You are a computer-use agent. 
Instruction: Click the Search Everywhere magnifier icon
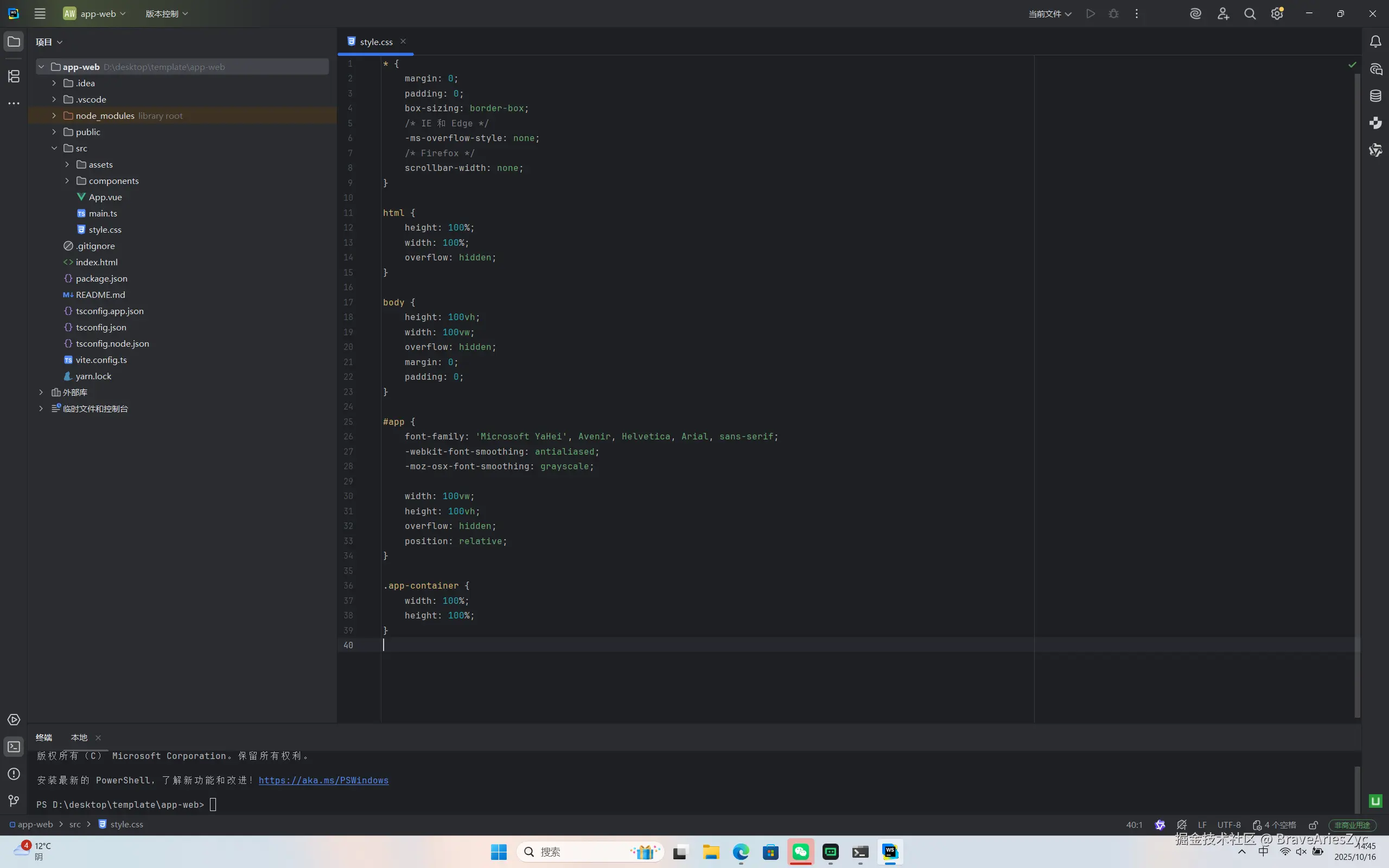point(1250,14)
